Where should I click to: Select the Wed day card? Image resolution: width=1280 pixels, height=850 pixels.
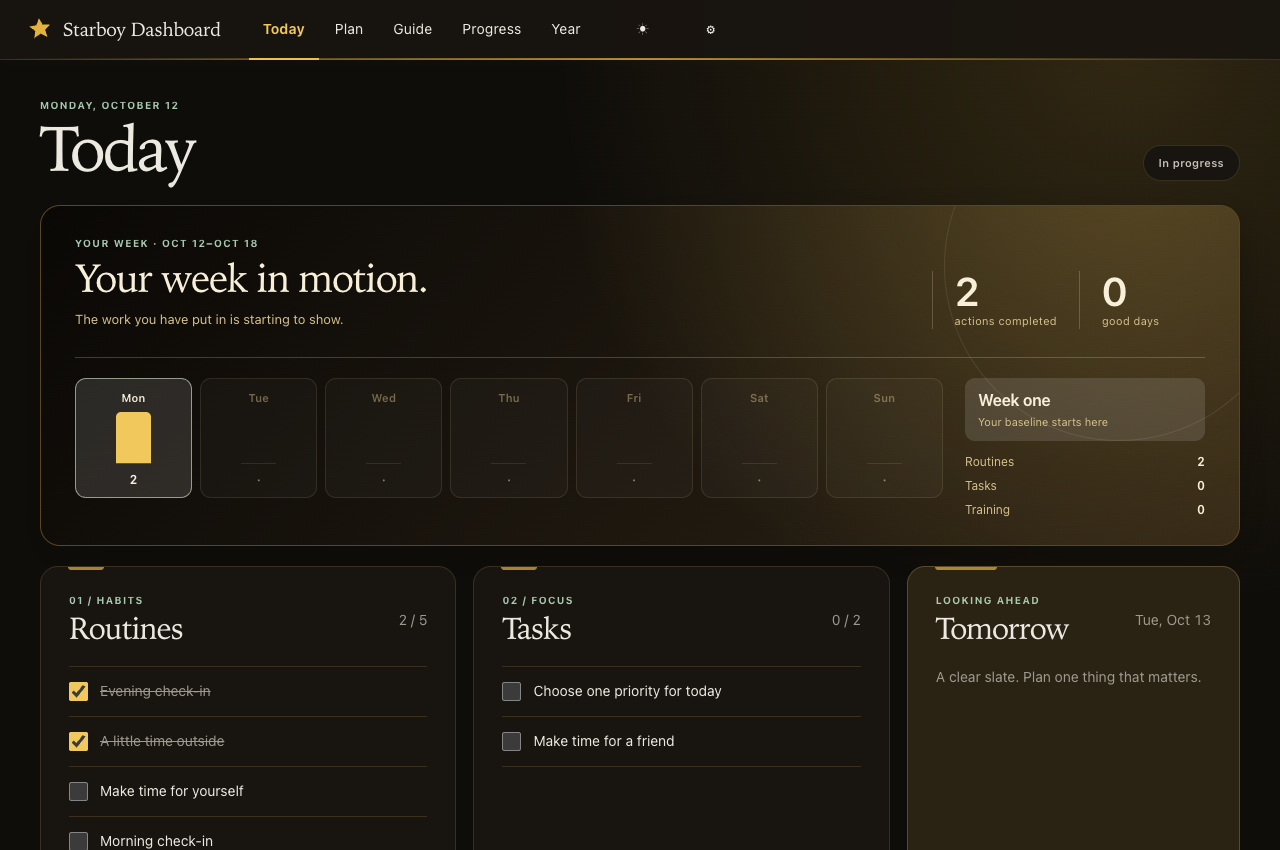tap(384, 438)
